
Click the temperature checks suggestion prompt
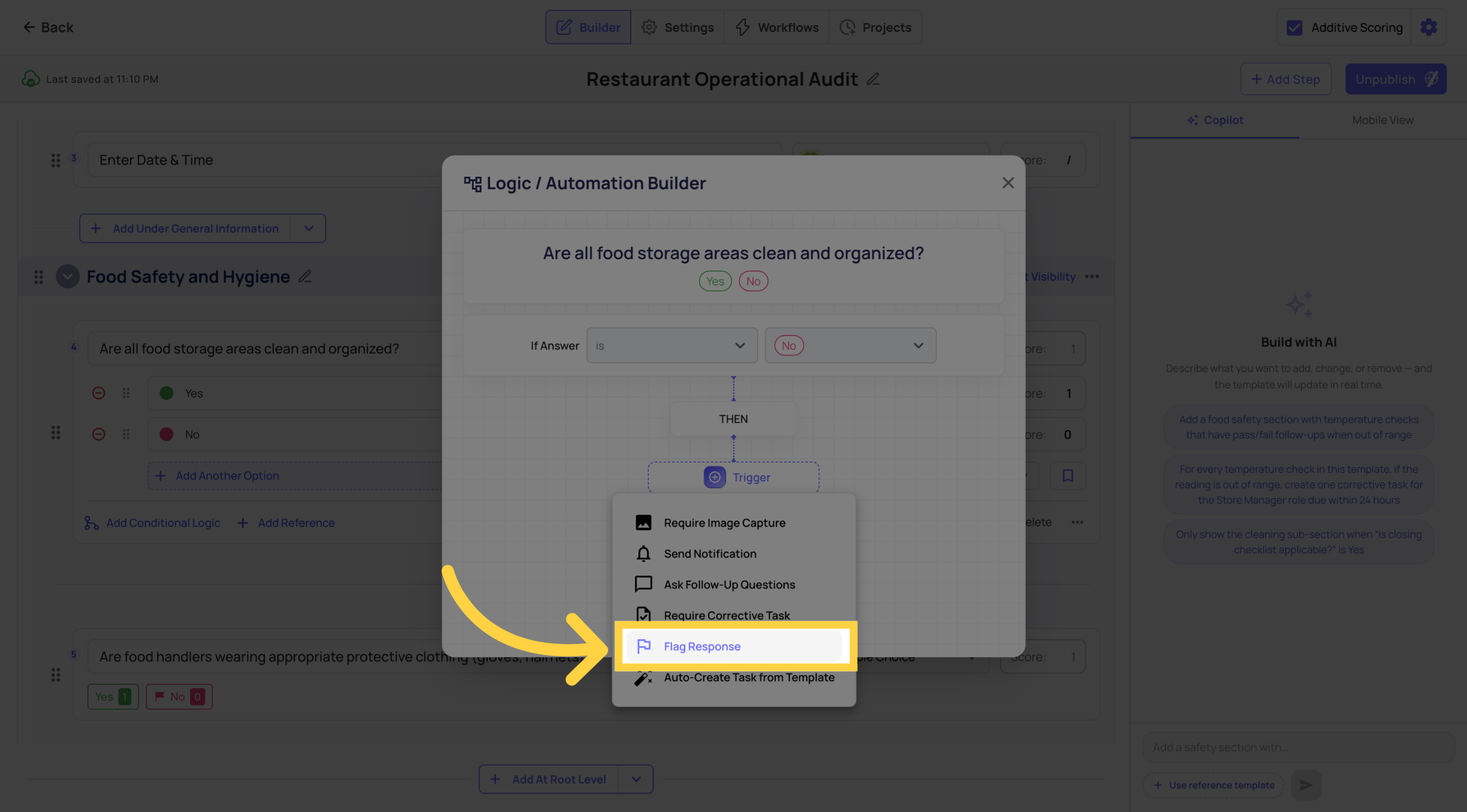(1298, 427)
